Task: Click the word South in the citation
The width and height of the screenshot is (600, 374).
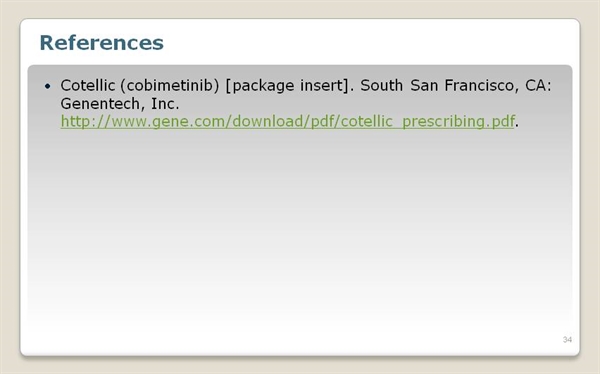Action: (382, 85)
